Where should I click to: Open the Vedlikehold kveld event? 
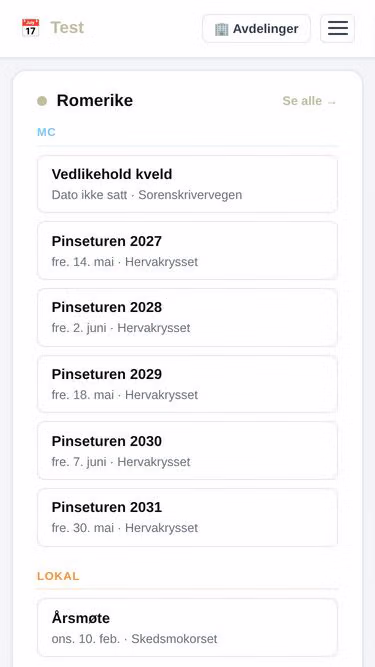coord(188,184)
